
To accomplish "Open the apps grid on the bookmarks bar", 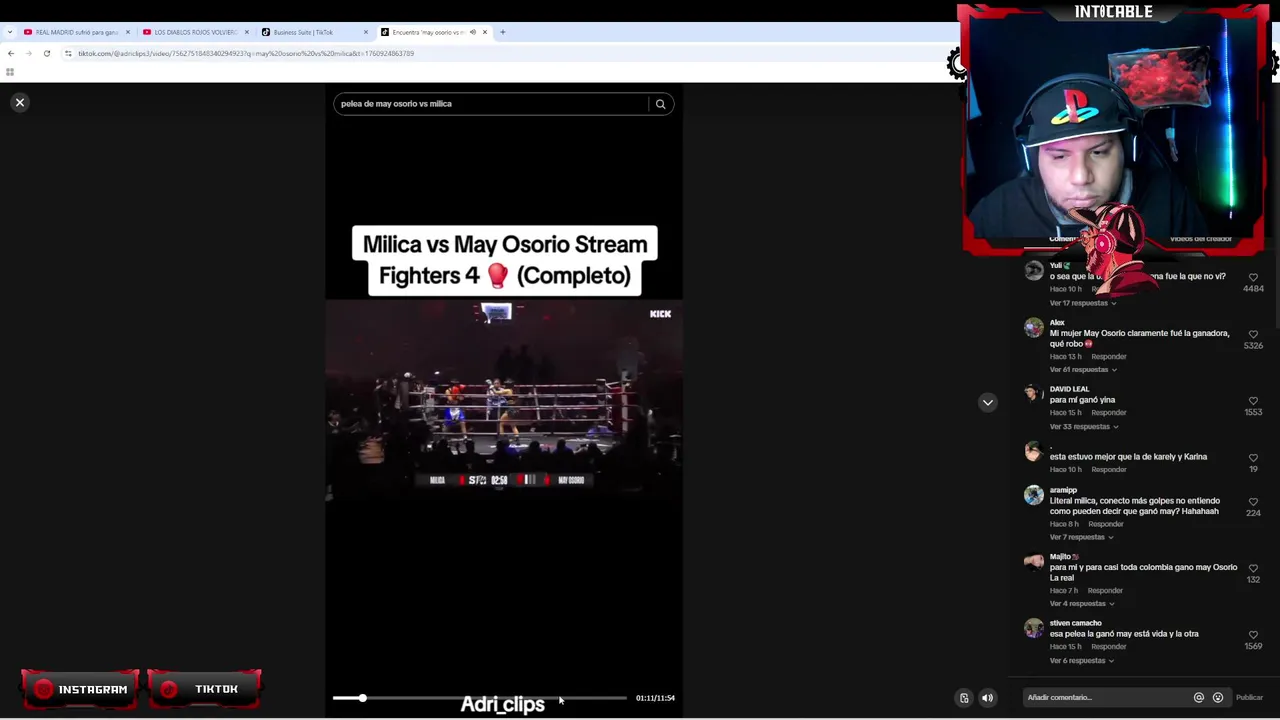I will coord(10,72).
